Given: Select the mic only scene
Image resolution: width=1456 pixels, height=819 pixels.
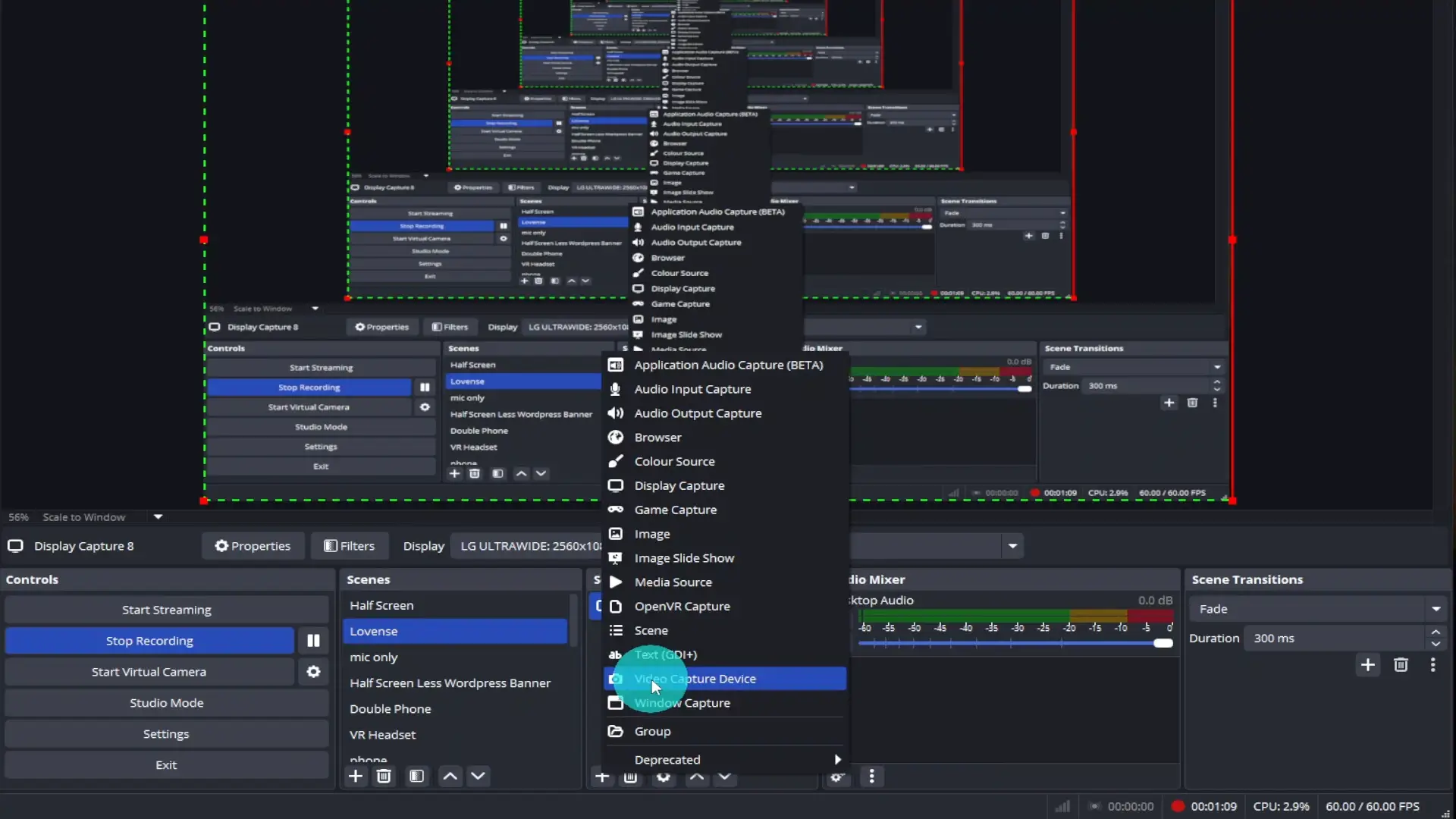Looking at the screenshot, I should [x=455, y=657].
